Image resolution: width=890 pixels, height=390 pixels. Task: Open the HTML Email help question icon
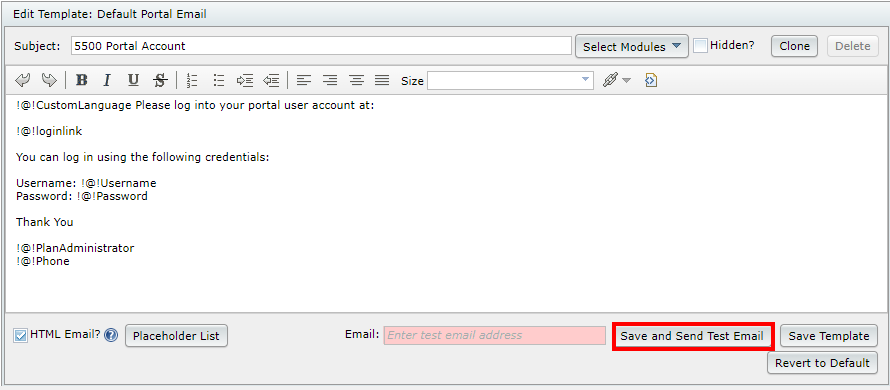coord(111,335)
